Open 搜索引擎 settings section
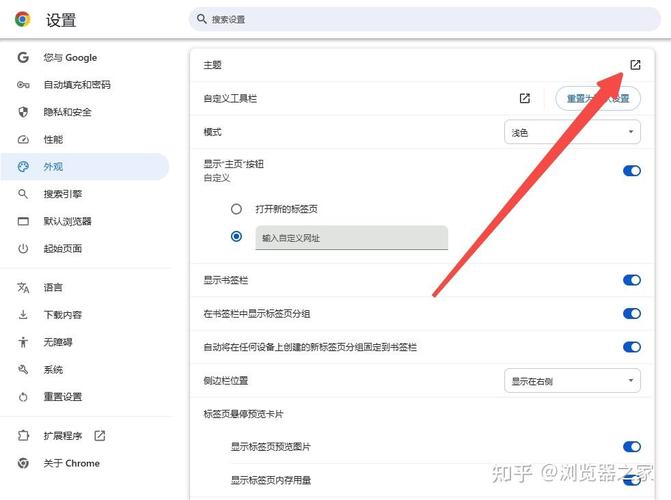 tap(86, 194)
